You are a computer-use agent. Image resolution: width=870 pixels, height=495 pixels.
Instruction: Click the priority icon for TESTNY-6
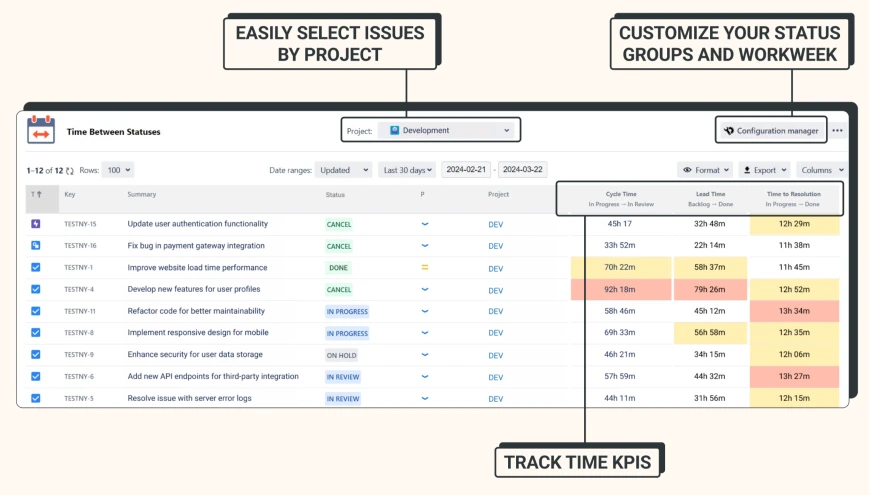click(424, 376)
